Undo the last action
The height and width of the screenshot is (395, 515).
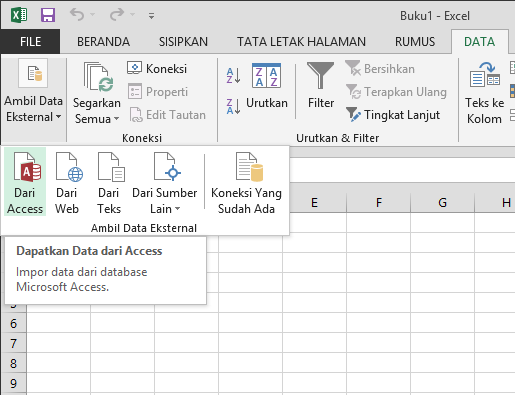(x=77, y=15)
